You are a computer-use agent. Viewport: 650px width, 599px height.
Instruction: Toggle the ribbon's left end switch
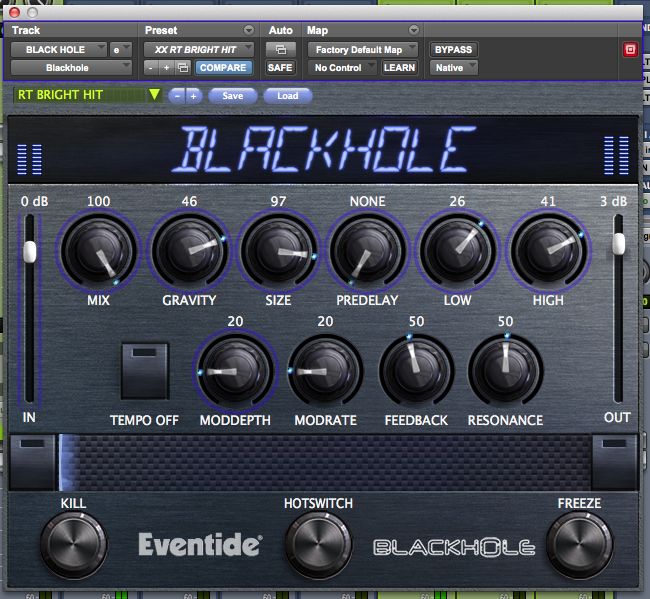point(32,462)
